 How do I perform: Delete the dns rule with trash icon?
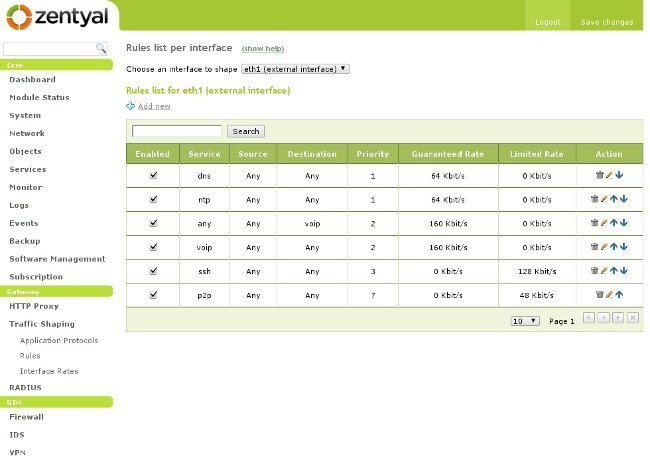coord(599,175)
